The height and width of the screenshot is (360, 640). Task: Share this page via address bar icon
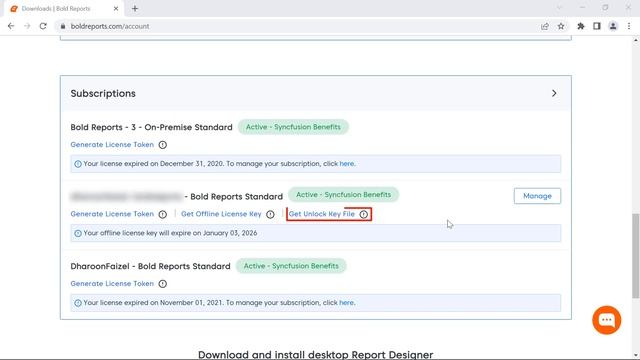(x=544, y=26)
